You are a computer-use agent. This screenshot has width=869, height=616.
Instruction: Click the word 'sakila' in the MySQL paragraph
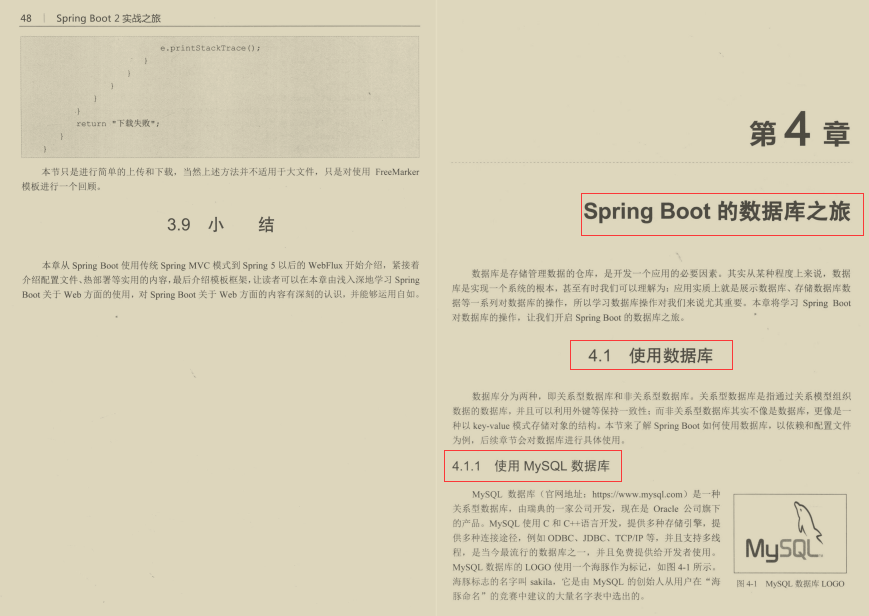pos(542,582)
